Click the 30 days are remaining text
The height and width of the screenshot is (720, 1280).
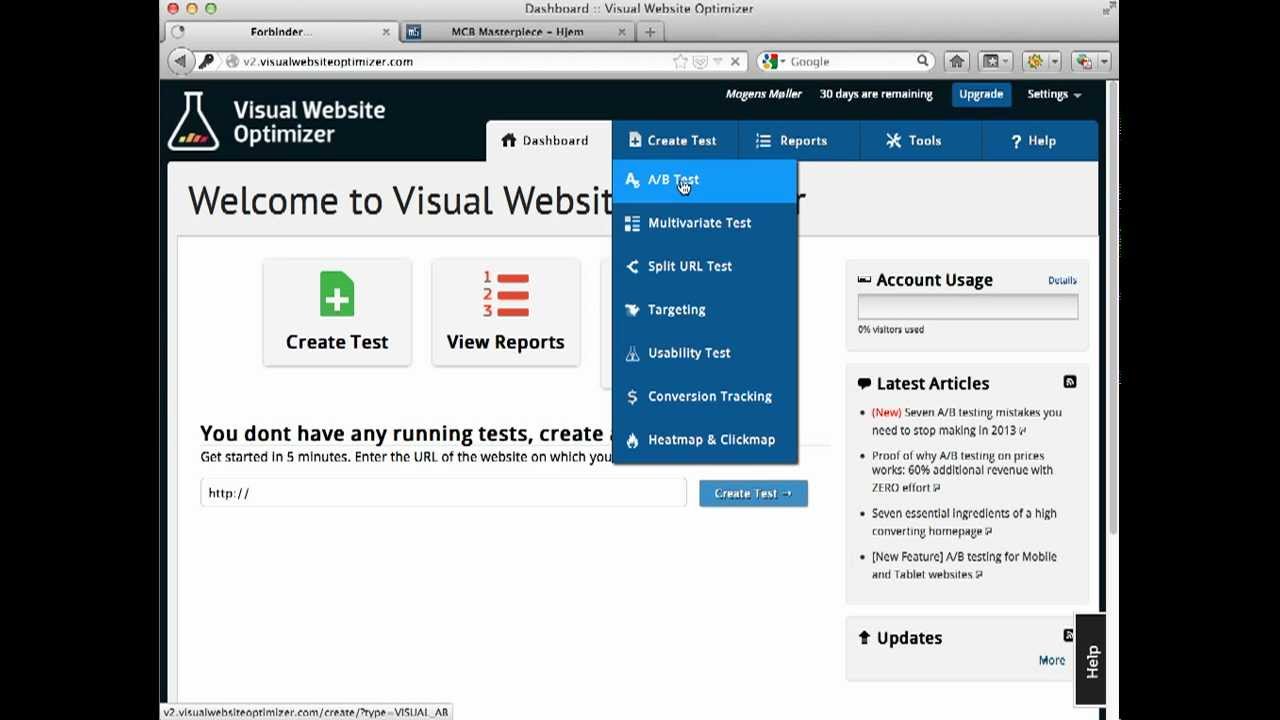point(876,94)
